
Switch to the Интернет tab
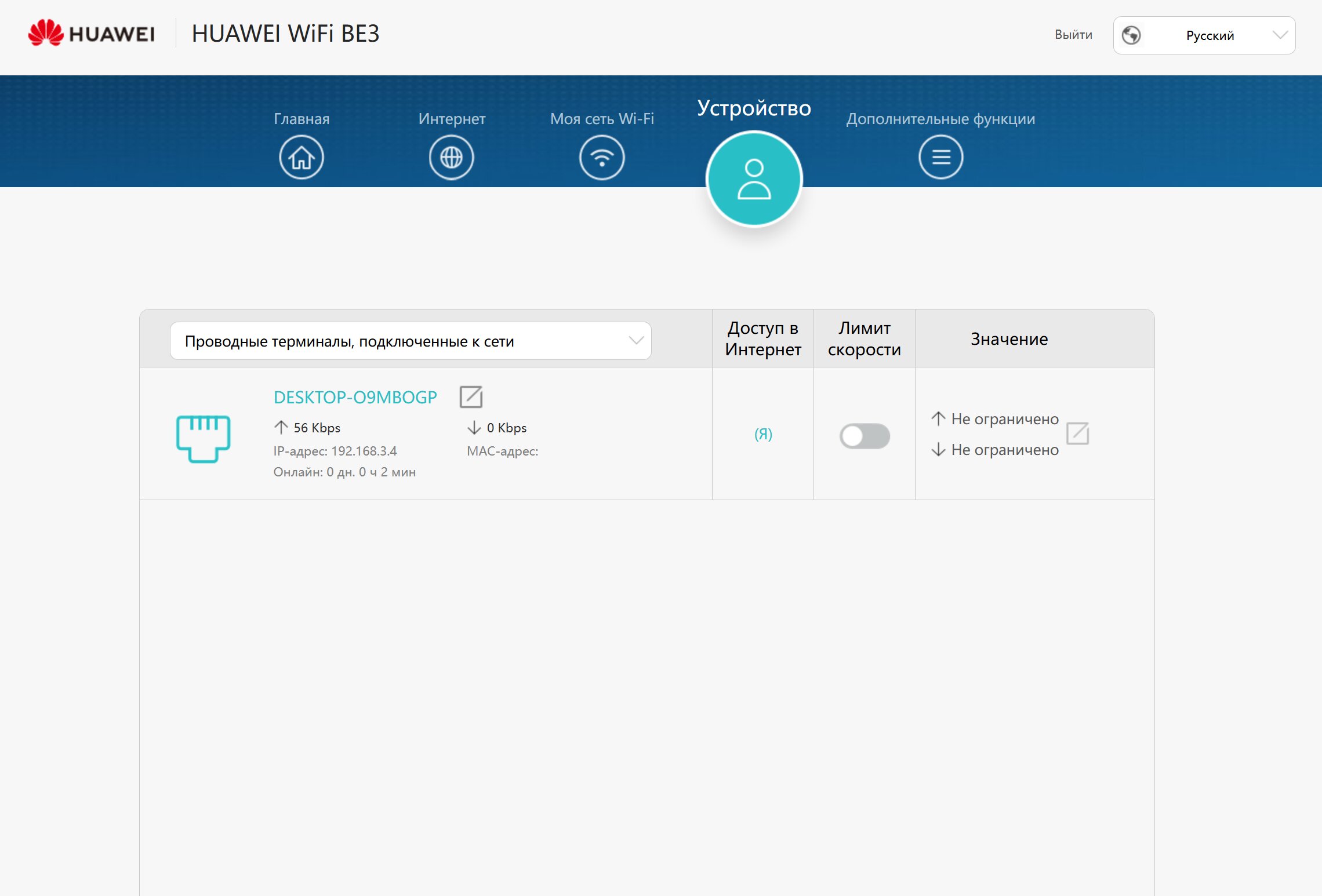point(452,119)
